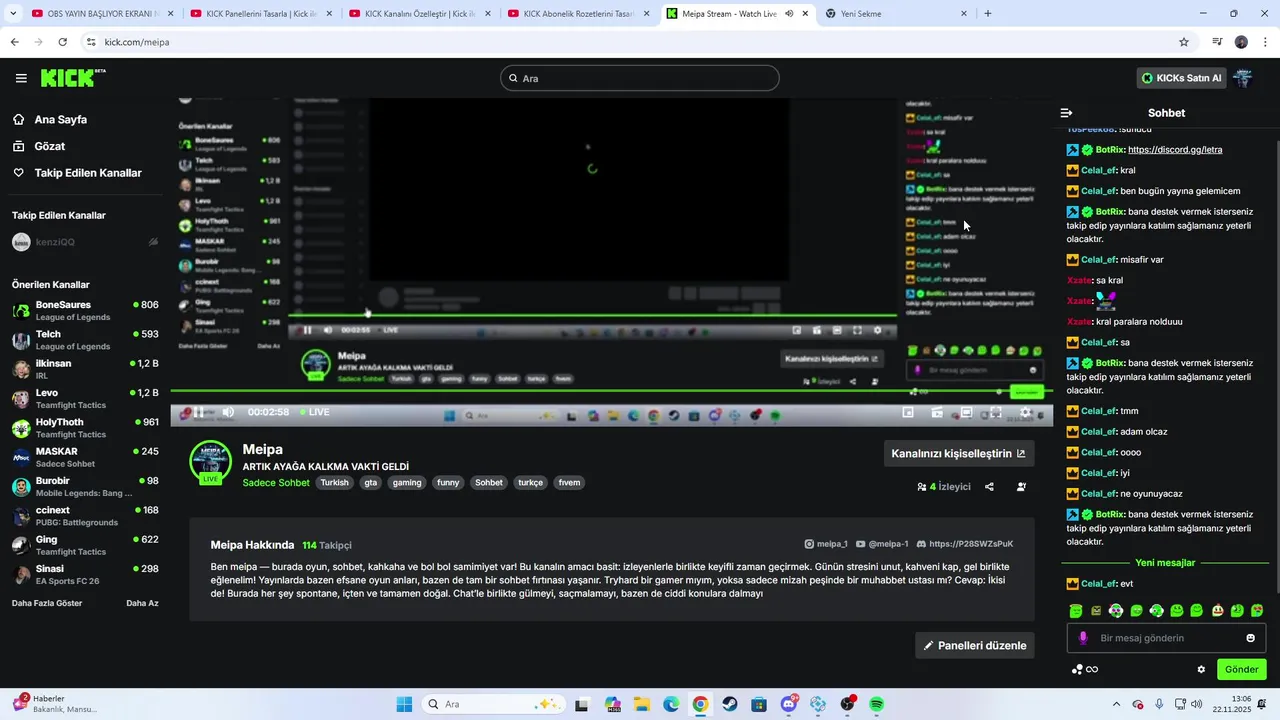
Task: Select the gaming tag
Action: tap(407, 483)
